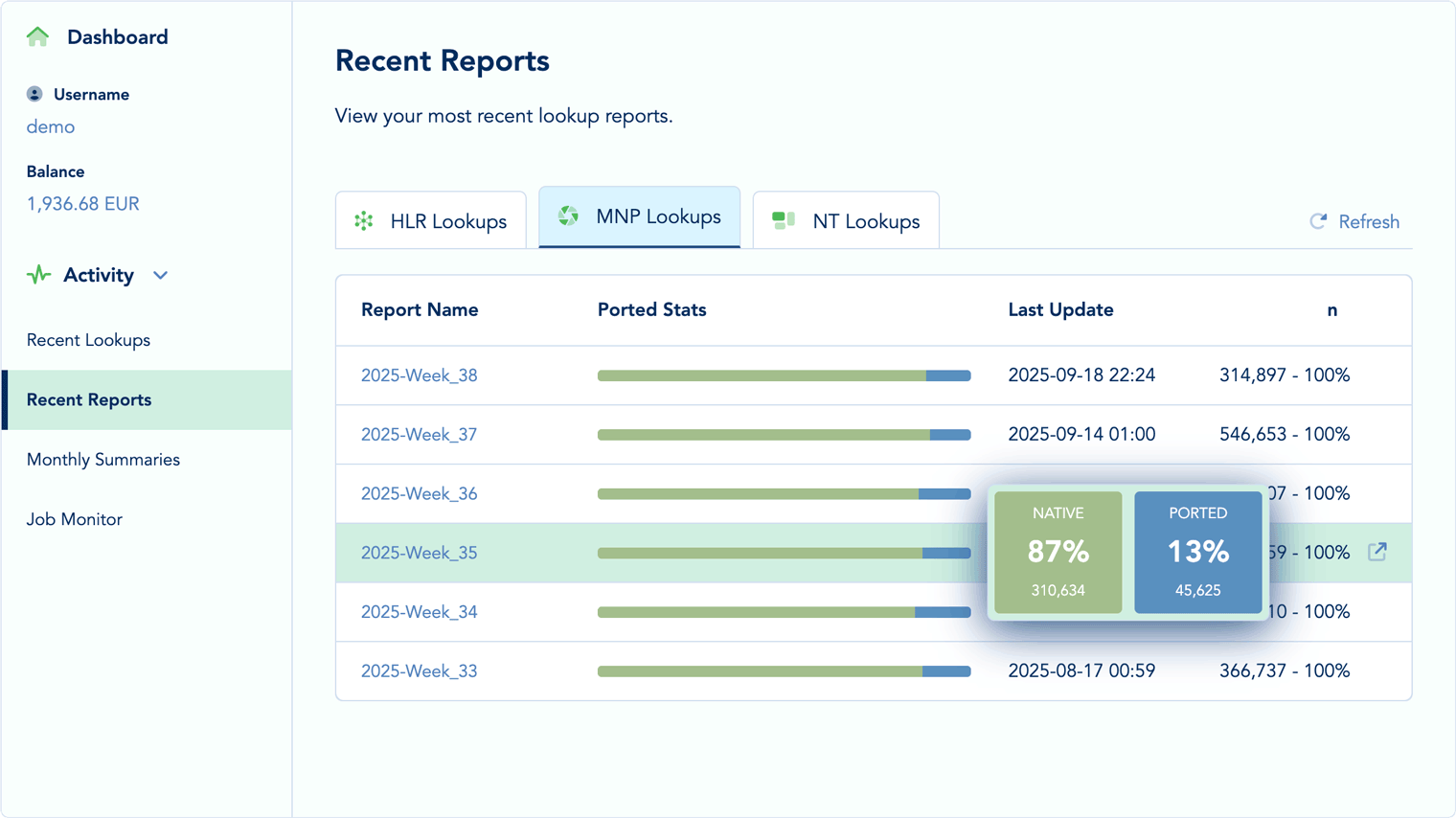The image size is (1456, 818).
Task: Click the Refresh label to reload reports
Action: tap(1369, 221)
